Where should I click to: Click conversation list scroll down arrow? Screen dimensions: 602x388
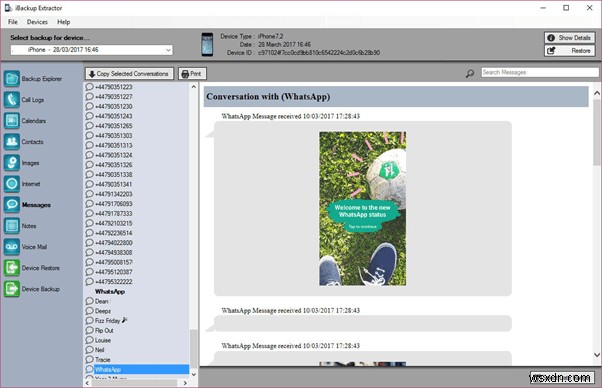(194, 374)
